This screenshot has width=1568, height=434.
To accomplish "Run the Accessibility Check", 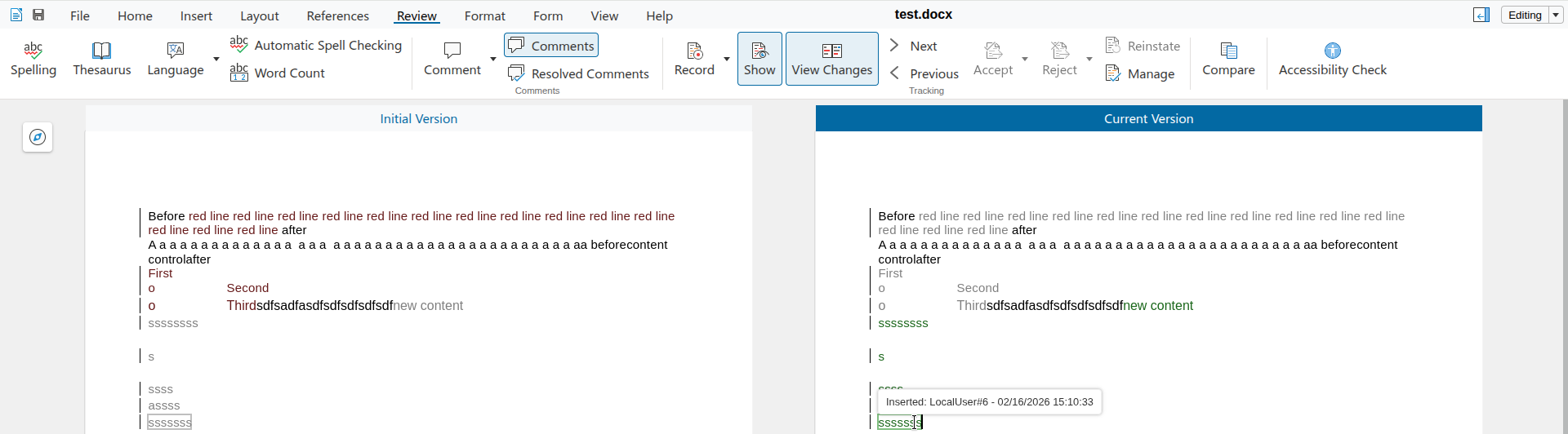I will pyautogui.click(x=1332, y=59).
